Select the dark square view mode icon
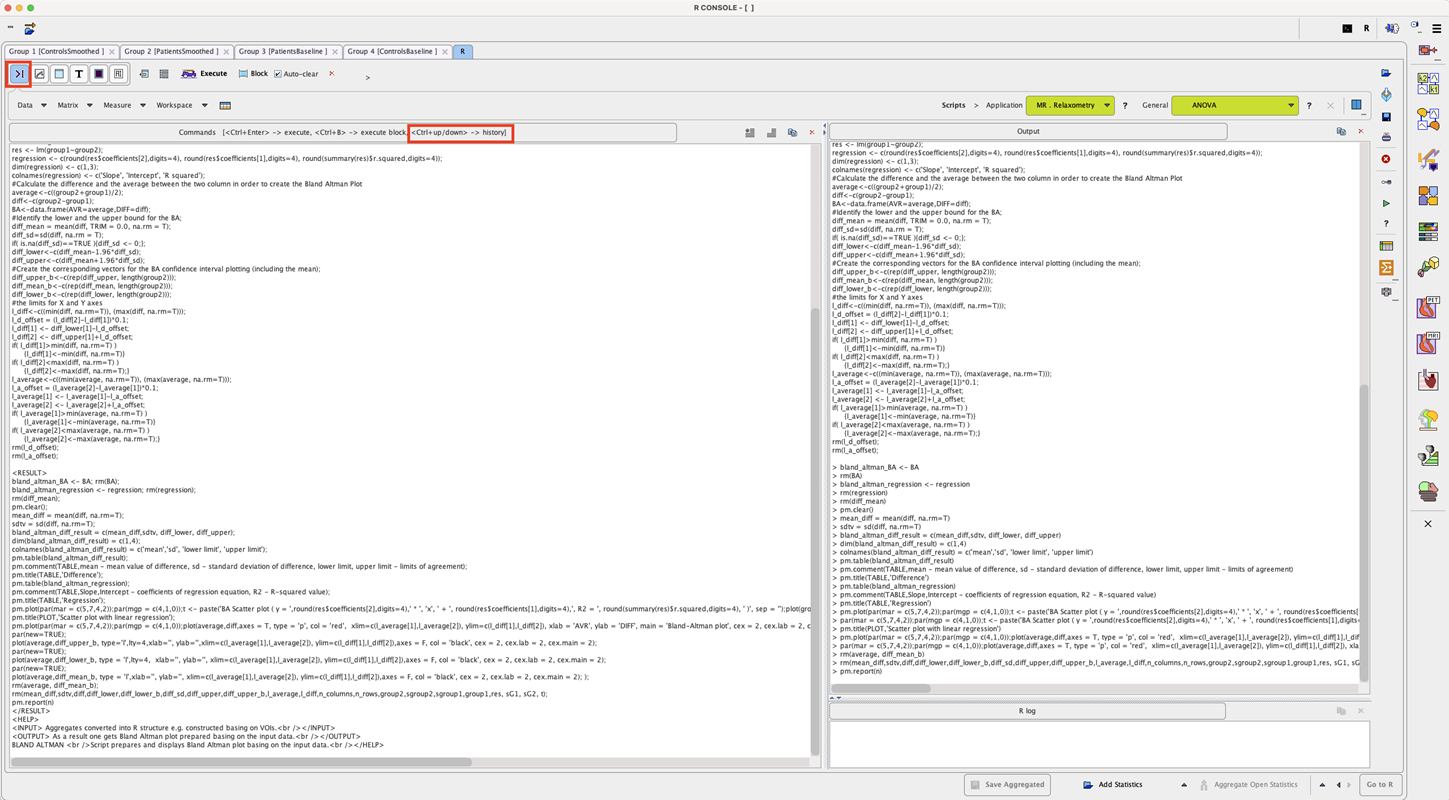 (x=99, y=74)
